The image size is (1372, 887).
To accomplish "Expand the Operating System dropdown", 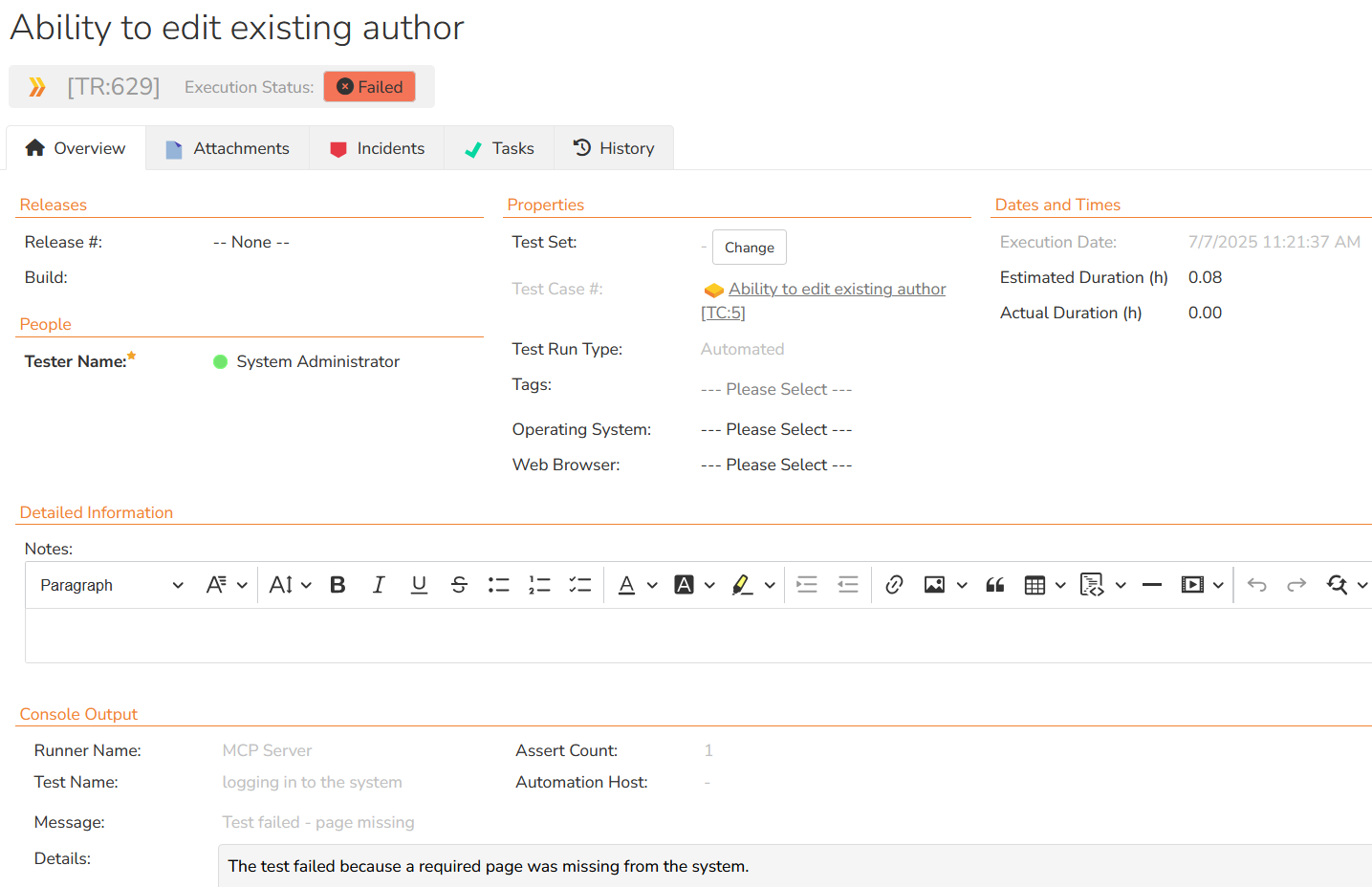I will click(775, 429).
